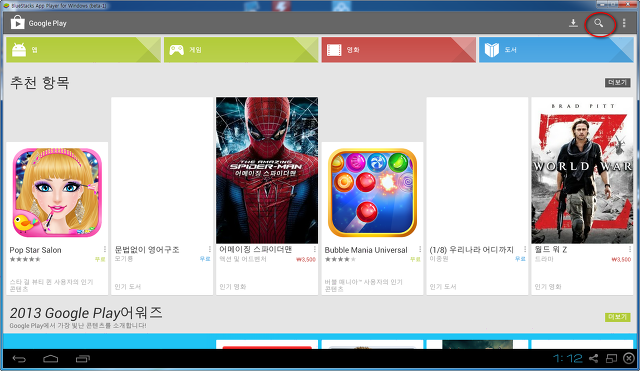The width and height of the screenshot is (640, 371).
Task: Open the three-dot overflow menu in header
Action: pos(624,23)
